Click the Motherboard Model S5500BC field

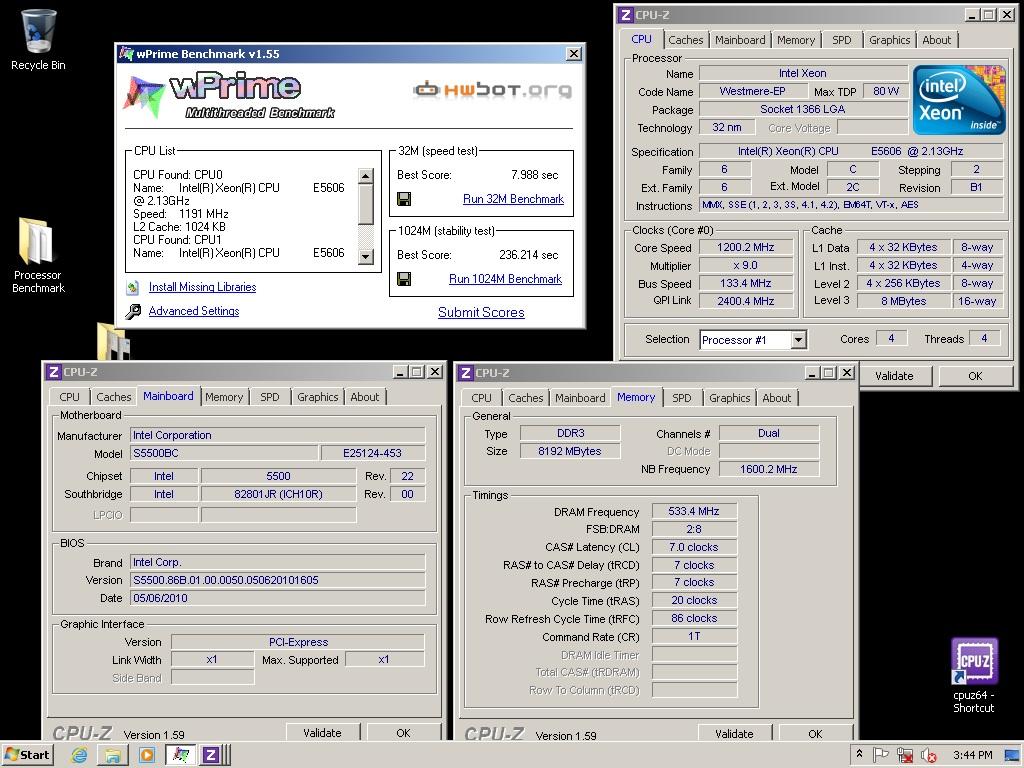point(224,453)
